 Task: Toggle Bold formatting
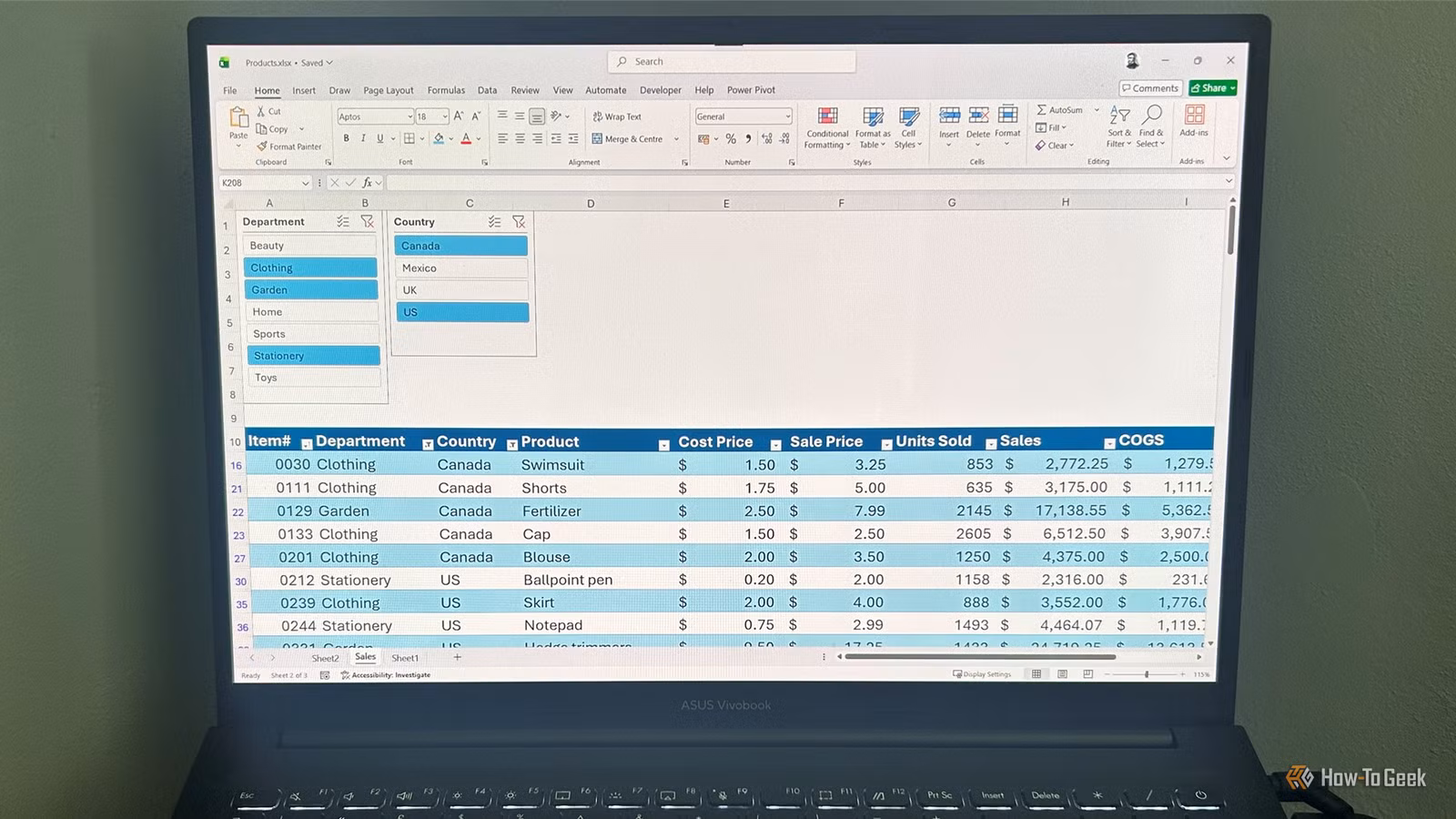click(x=346, y=138)
